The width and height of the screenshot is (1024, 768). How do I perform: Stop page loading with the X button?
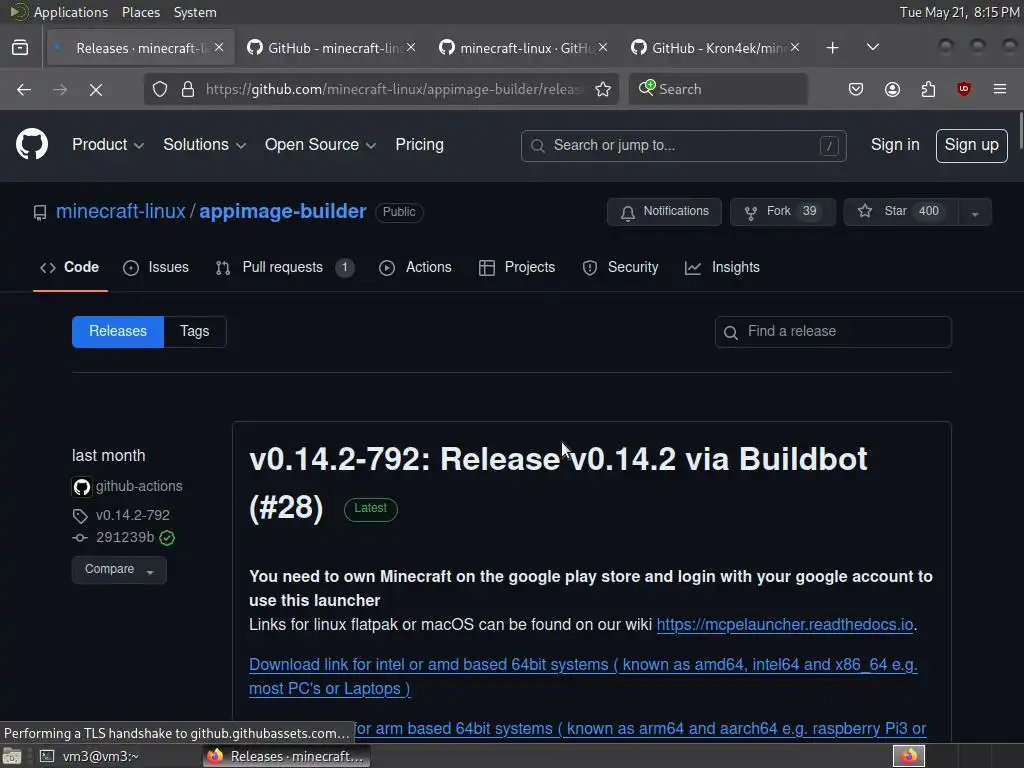(x=95, y=89)
